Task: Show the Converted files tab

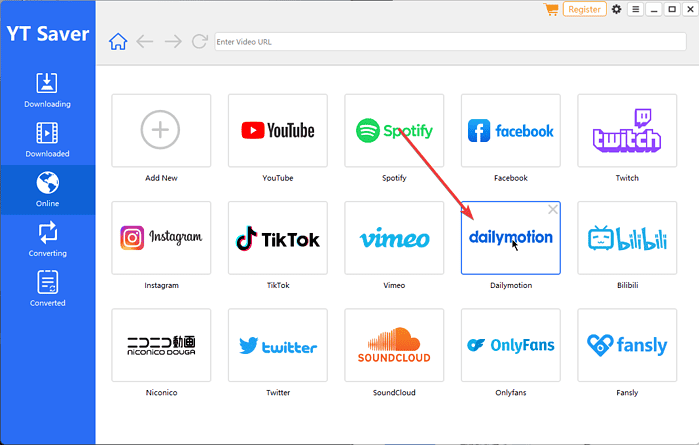Action: pyautogui.click(x=47, y=288)
